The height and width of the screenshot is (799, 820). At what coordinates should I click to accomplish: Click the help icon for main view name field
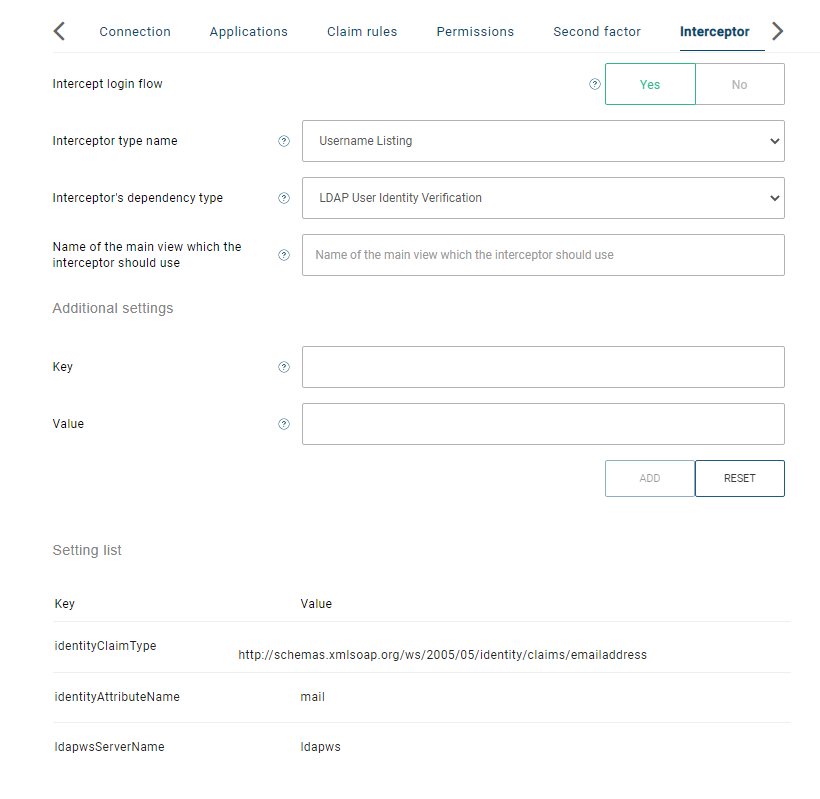pyautogui.click(x=283, y=255)
